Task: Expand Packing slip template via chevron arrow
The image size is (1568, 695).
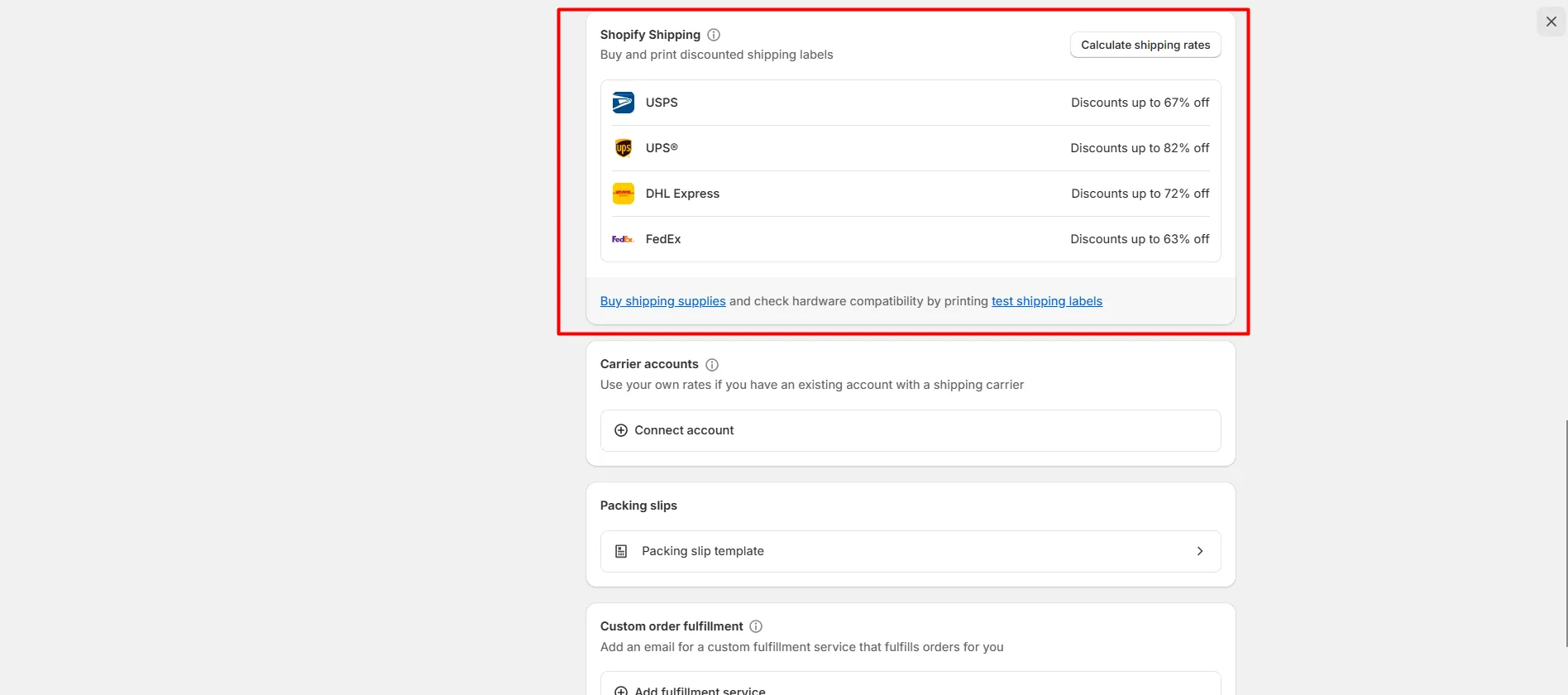Action: (1200, 551)
